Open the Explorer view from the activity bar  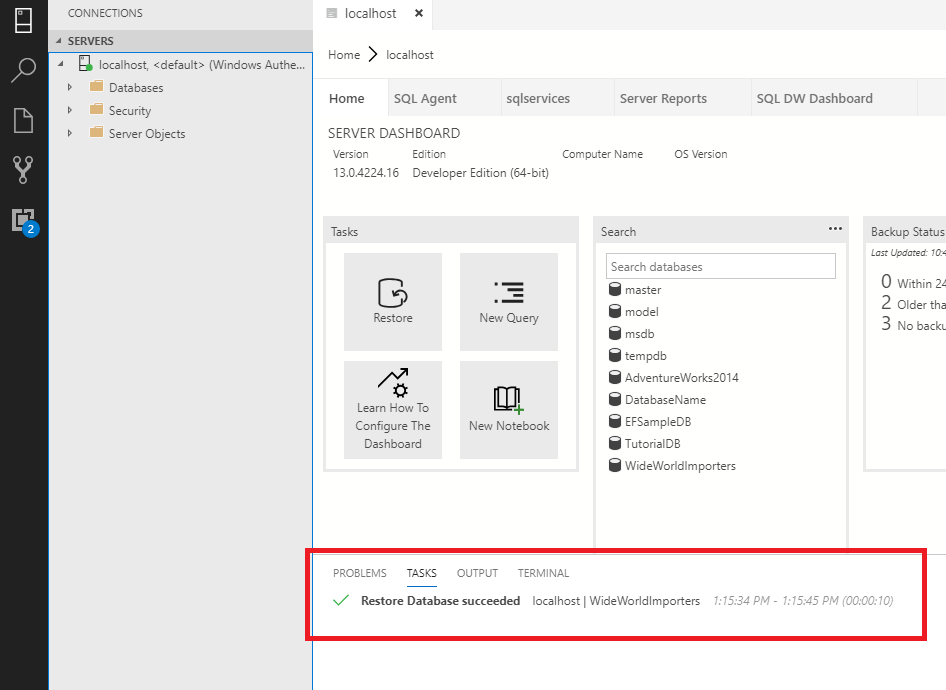click(23, 120)
